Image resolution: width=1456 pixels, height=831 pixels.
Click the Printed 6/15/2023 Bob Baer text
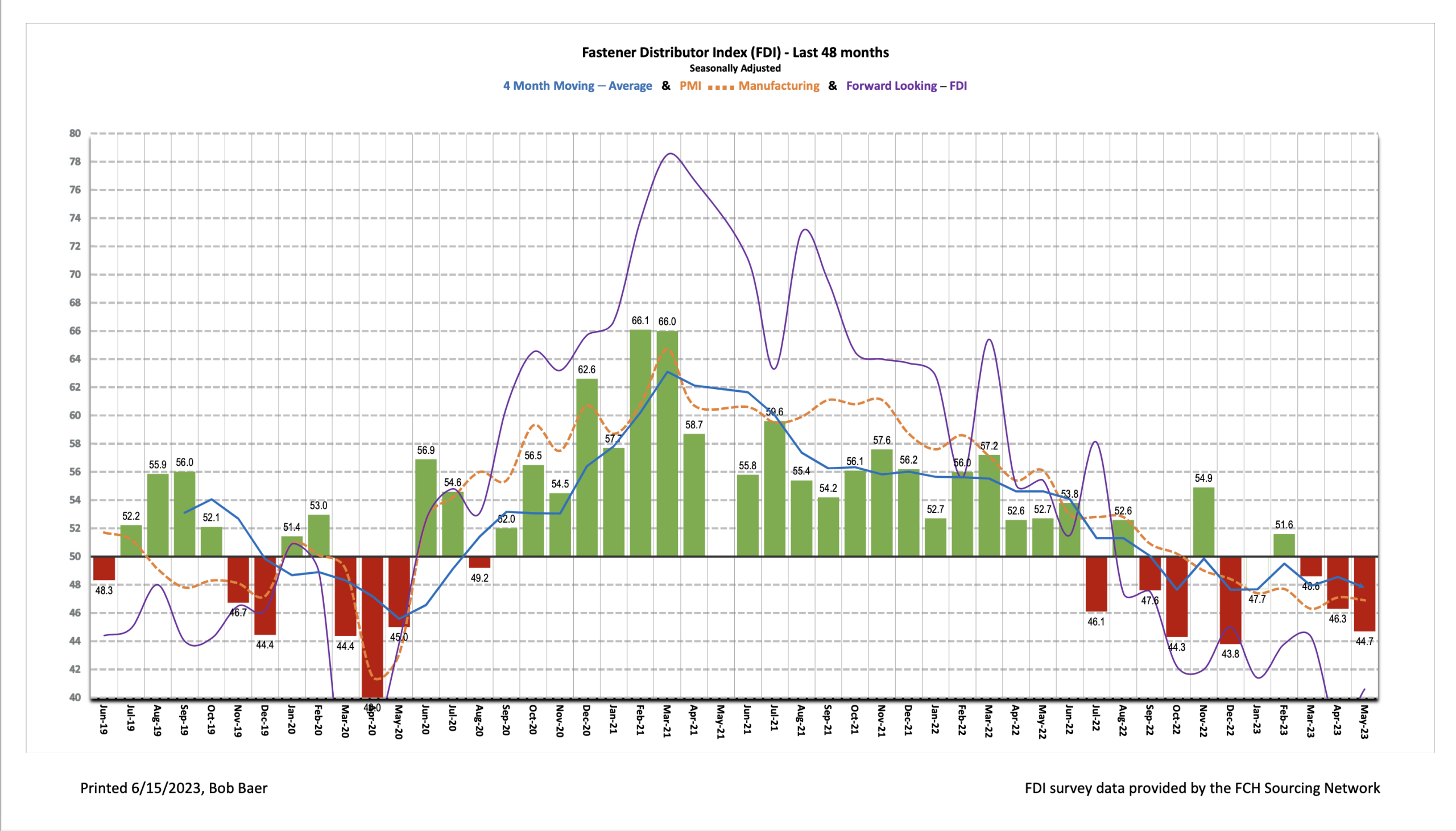point(174,788)
